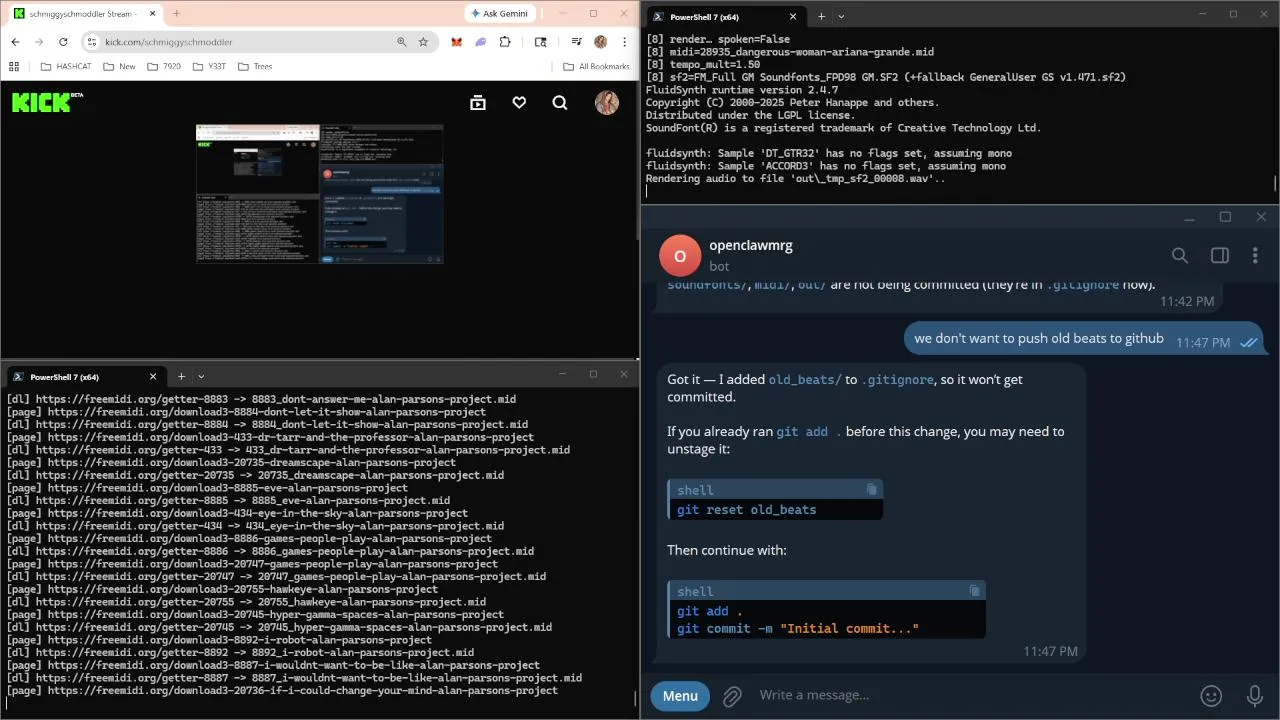Open the purple extension icon in Chrome toolbar
The width and height of the screenshot is (1280, 720).
tap(481, 42)
